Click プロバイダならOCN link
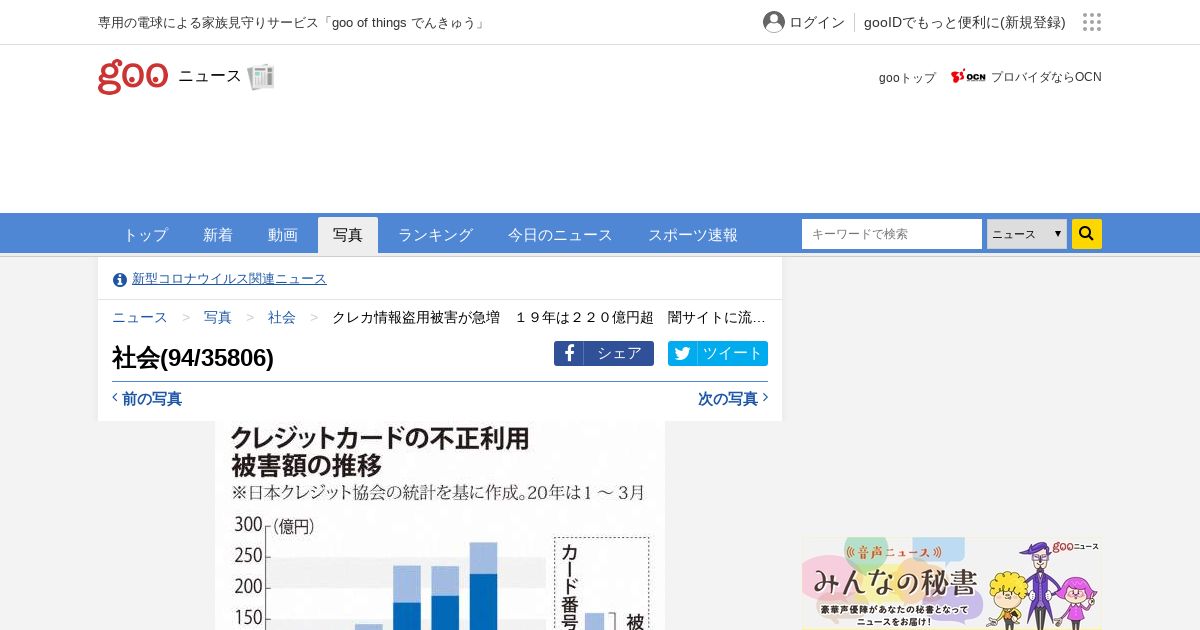 coord(1046,77)
